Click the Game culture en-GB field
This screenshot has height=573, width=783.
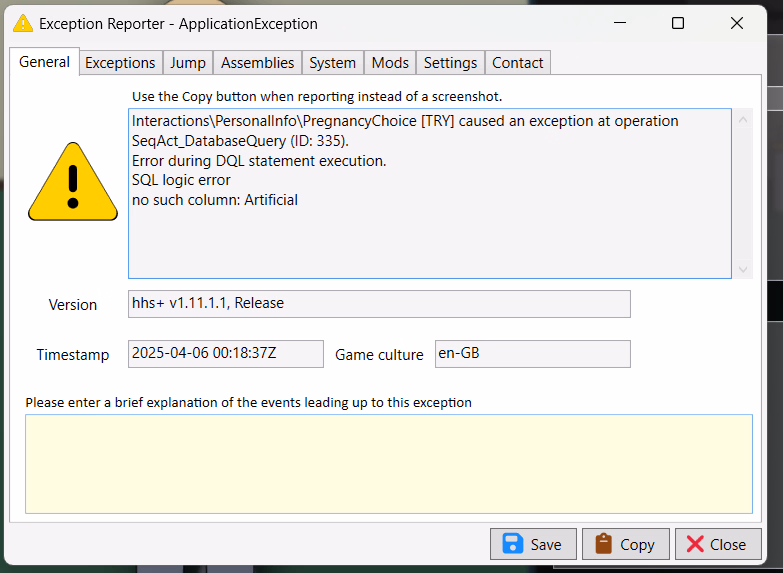coord(532,354)
